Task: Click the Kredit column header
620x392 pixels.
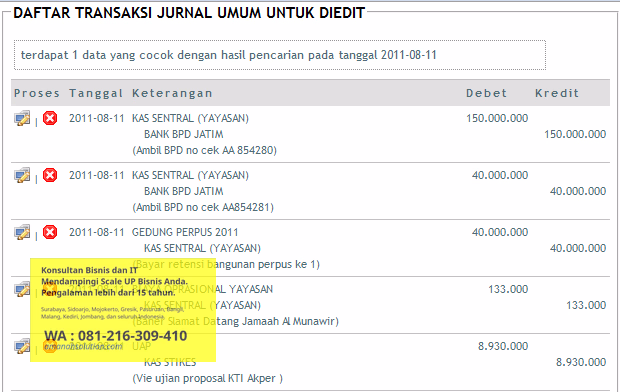Action: (x=557, y=93)
